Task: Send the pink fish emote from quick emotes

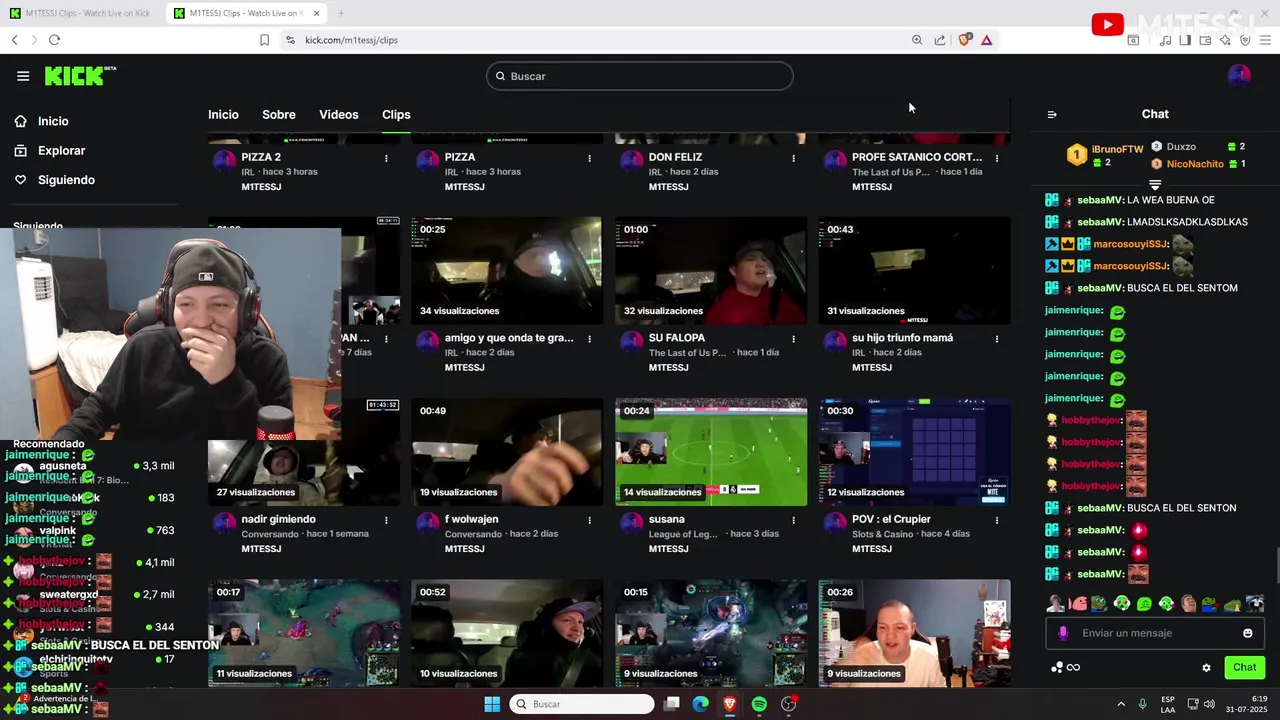Action: pos(1079,604)
